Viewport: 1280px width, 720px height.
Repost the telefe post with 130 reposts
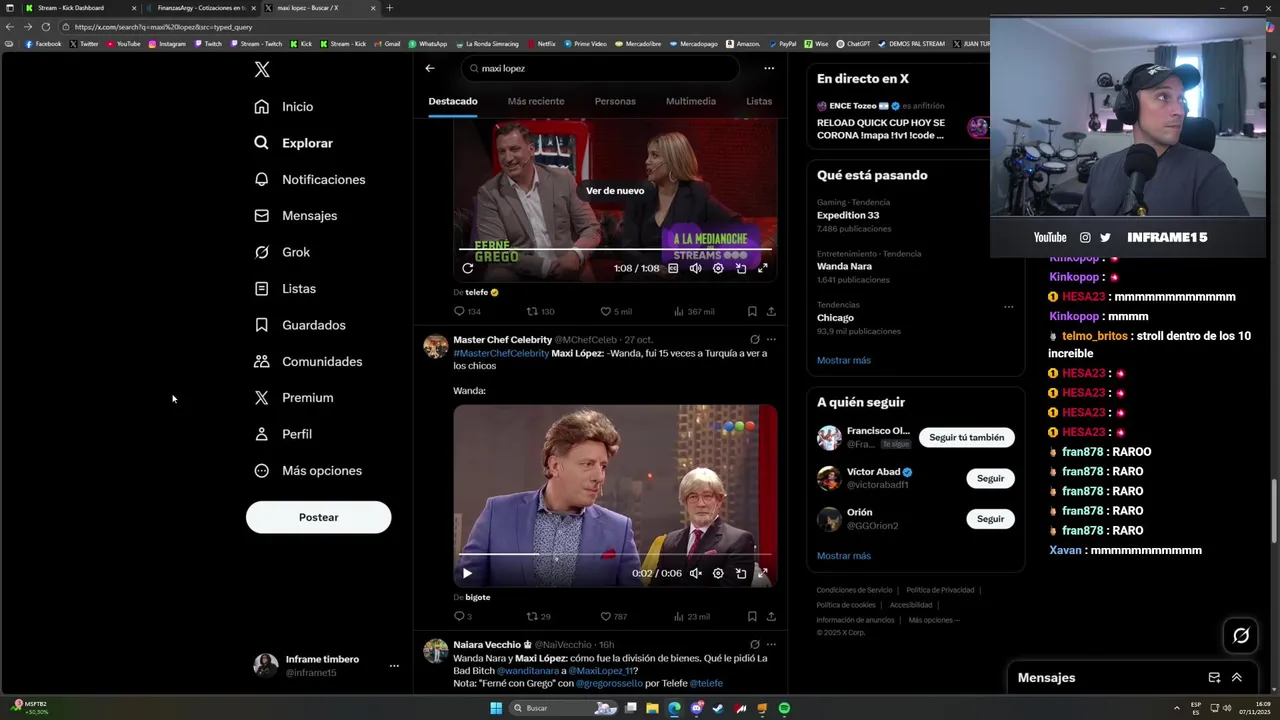pos(540,311)
